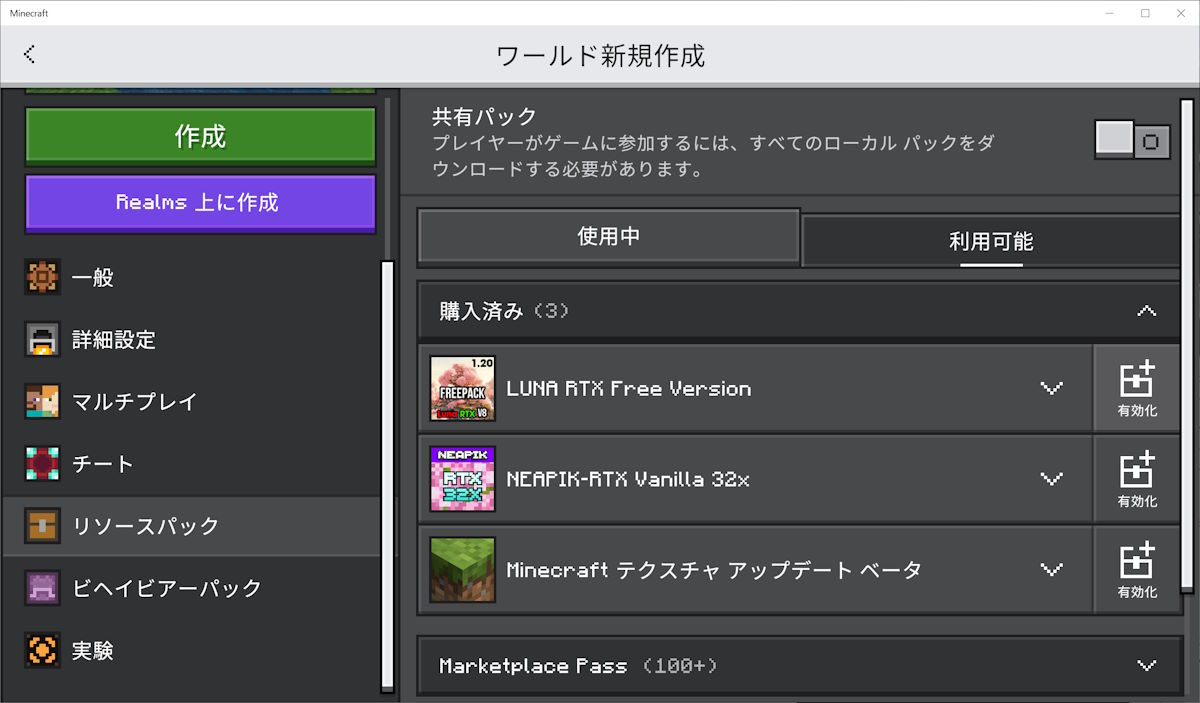Screen dimensions: 1200x703
Task: Click the left sidebar scrollbar
Action: (388, 475)
